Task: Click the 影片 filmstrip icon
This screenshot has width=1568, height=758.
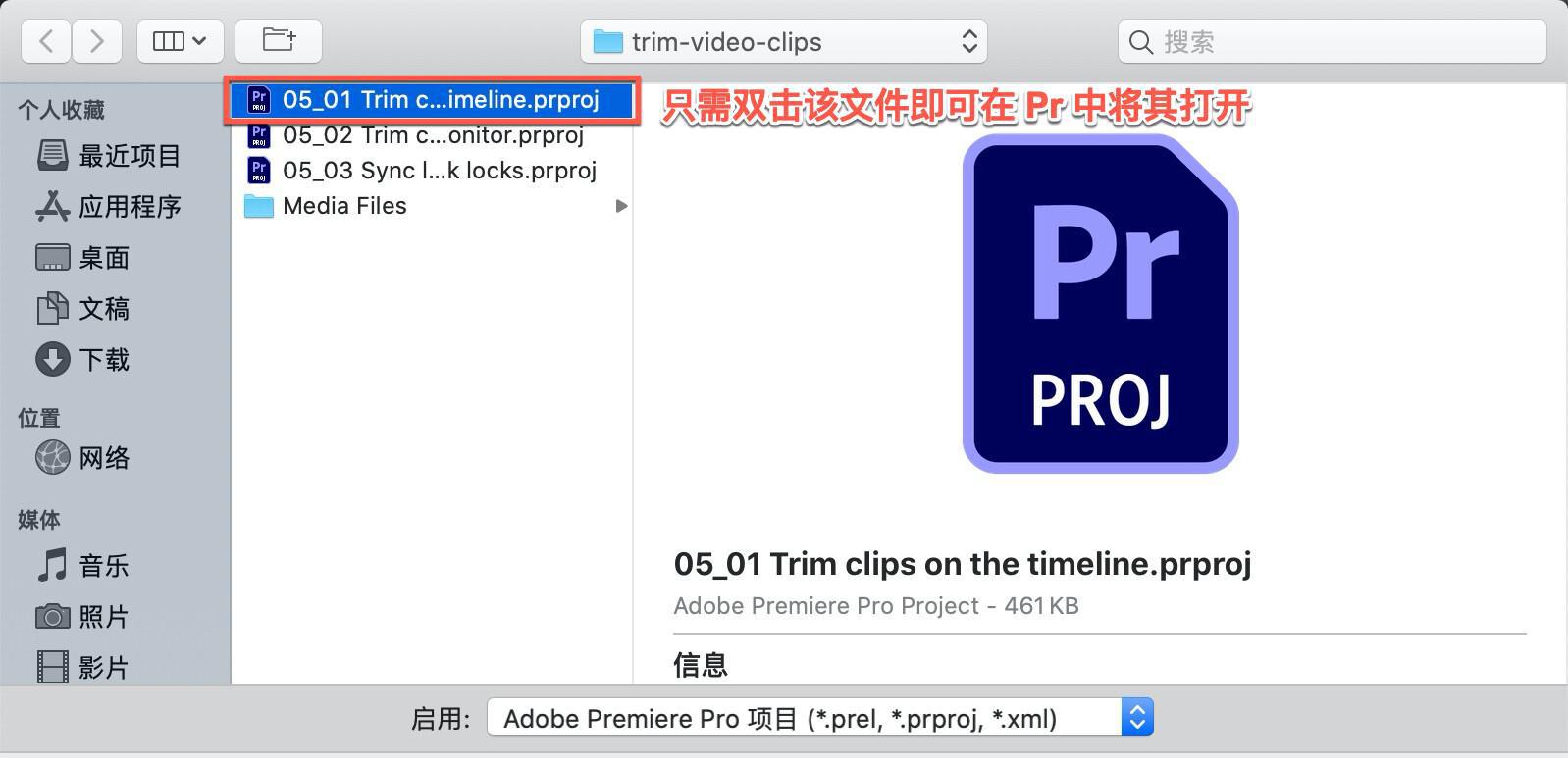Action: (53, 667)
